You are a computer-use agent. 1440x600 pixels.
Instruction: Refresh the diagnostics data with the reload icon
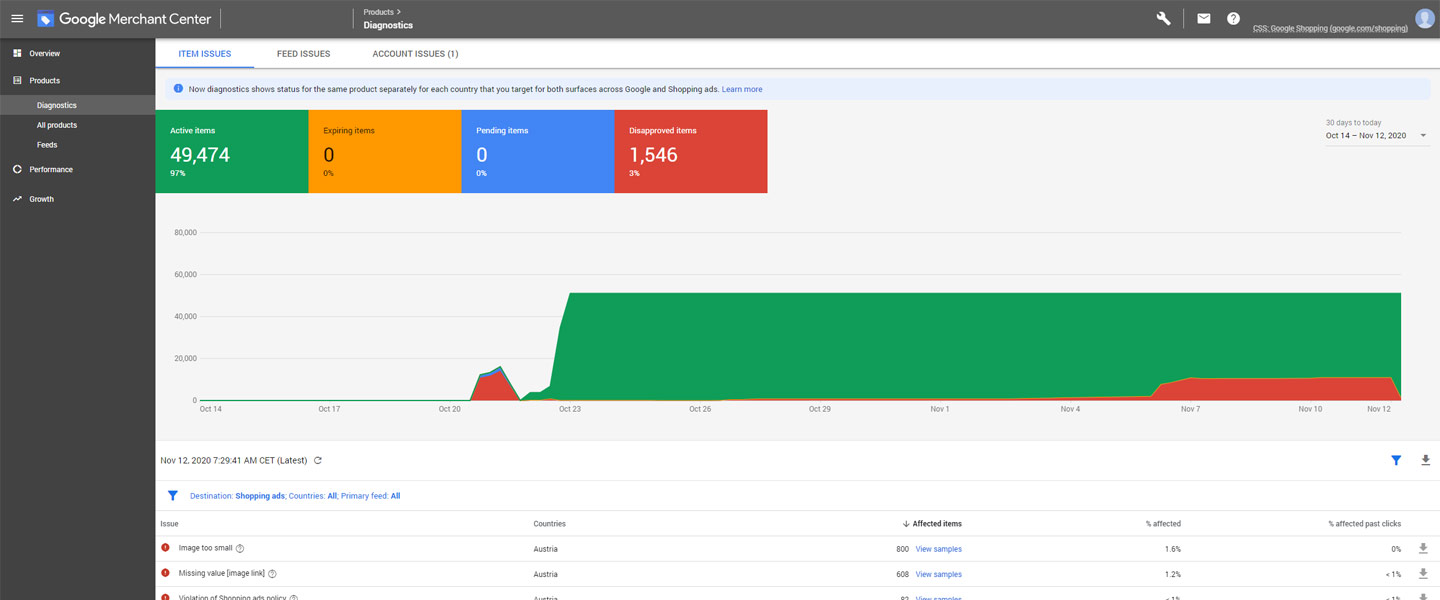click(x=317, y=460)
